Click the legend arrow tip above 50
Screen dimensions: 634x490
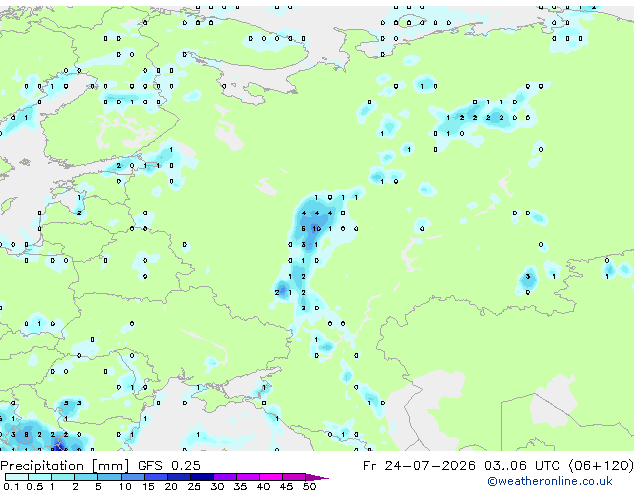click(x=317, y=477)
